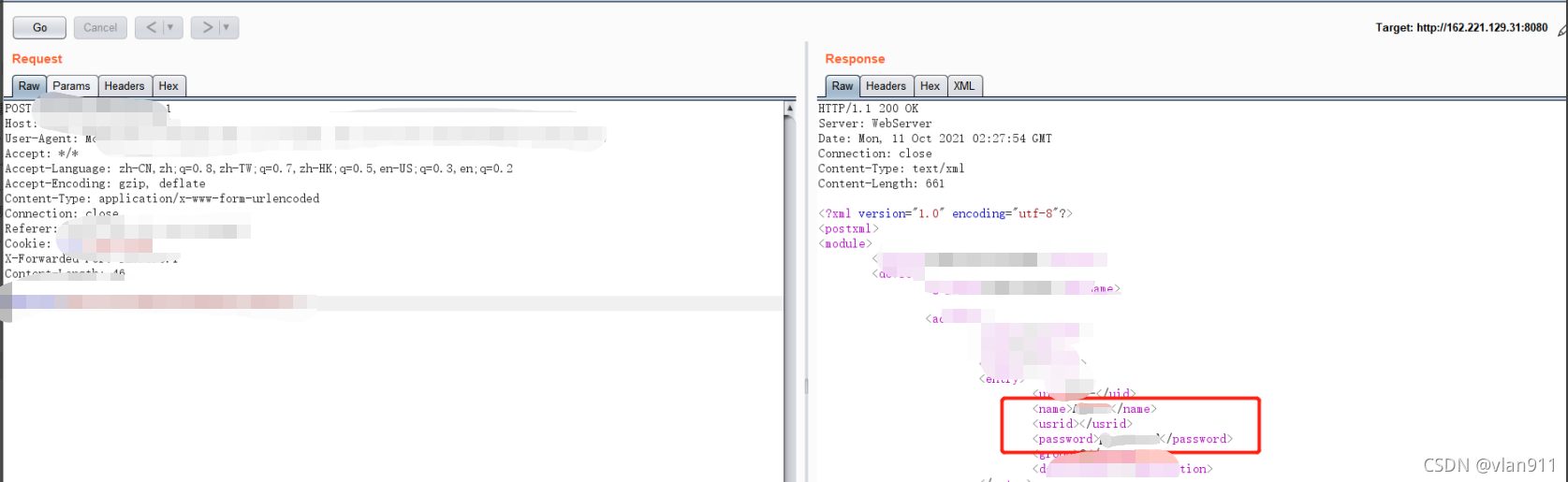Open the back history dropdown arrow
This screenshot has width=1568, height=482.
pyautogui.click(x=172, y=28)
